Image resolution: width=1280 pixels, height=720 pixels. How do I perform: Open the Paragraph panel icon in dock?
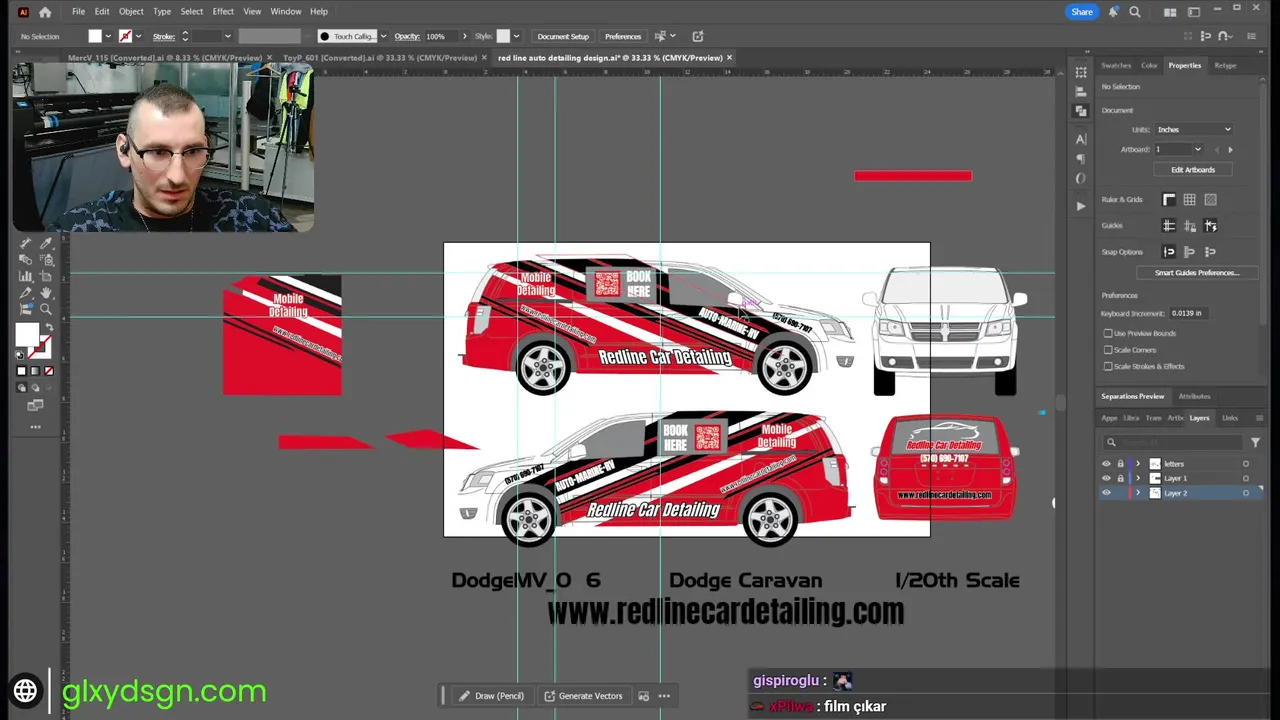(1081, 159)
